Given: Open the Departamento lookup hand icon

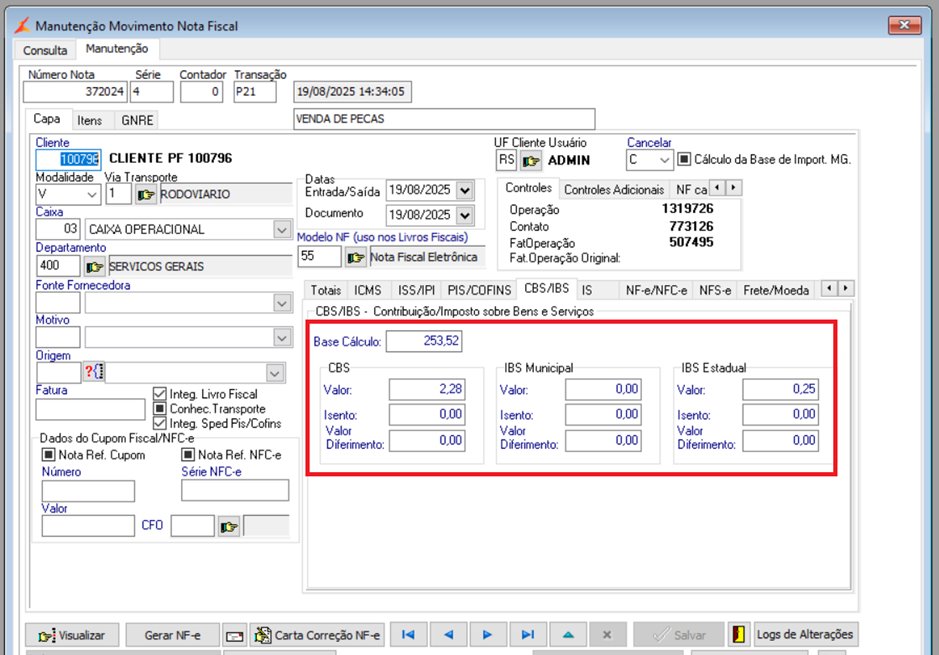Looking at the screenshot, I should pos(95,266).
